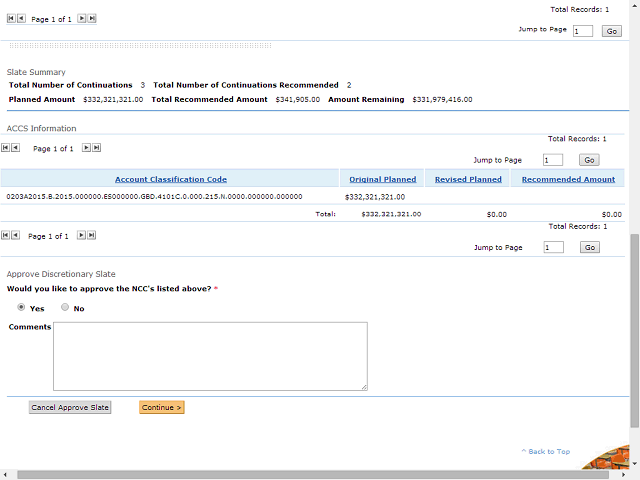Click the horizontal scrollbar thumb
Viewport: 640px width, 480px height.
tap(313, 475)
